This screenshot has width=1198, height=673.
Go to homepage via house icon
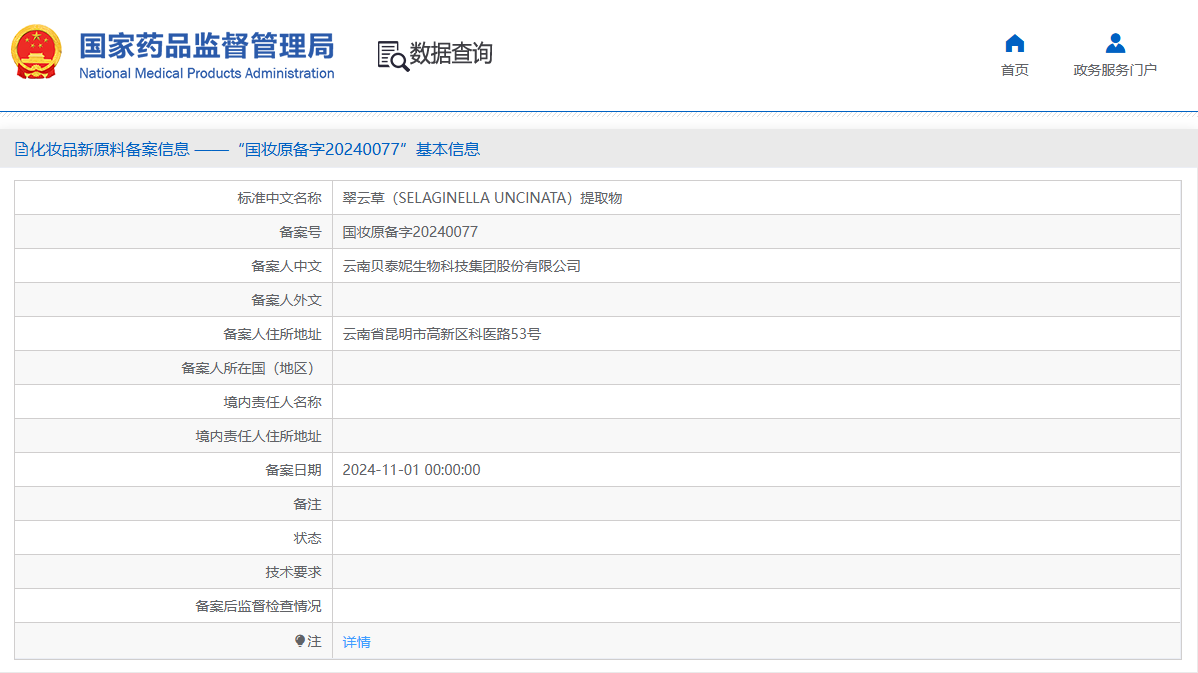(x=1015, y=43)
